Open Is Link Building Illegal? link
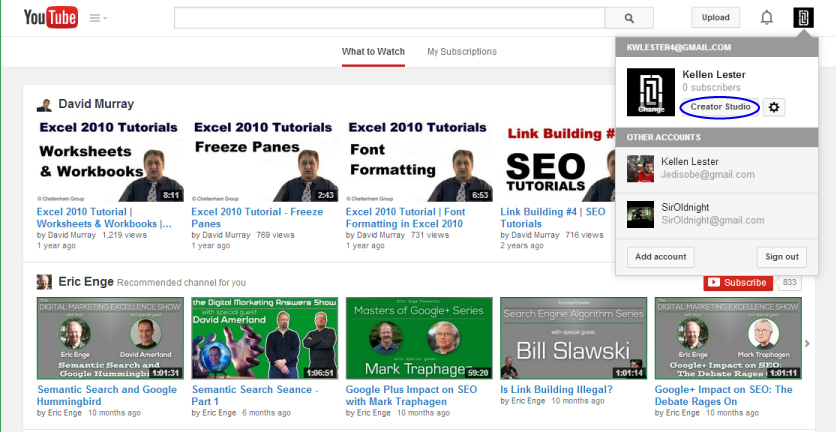 click(556, 390)
